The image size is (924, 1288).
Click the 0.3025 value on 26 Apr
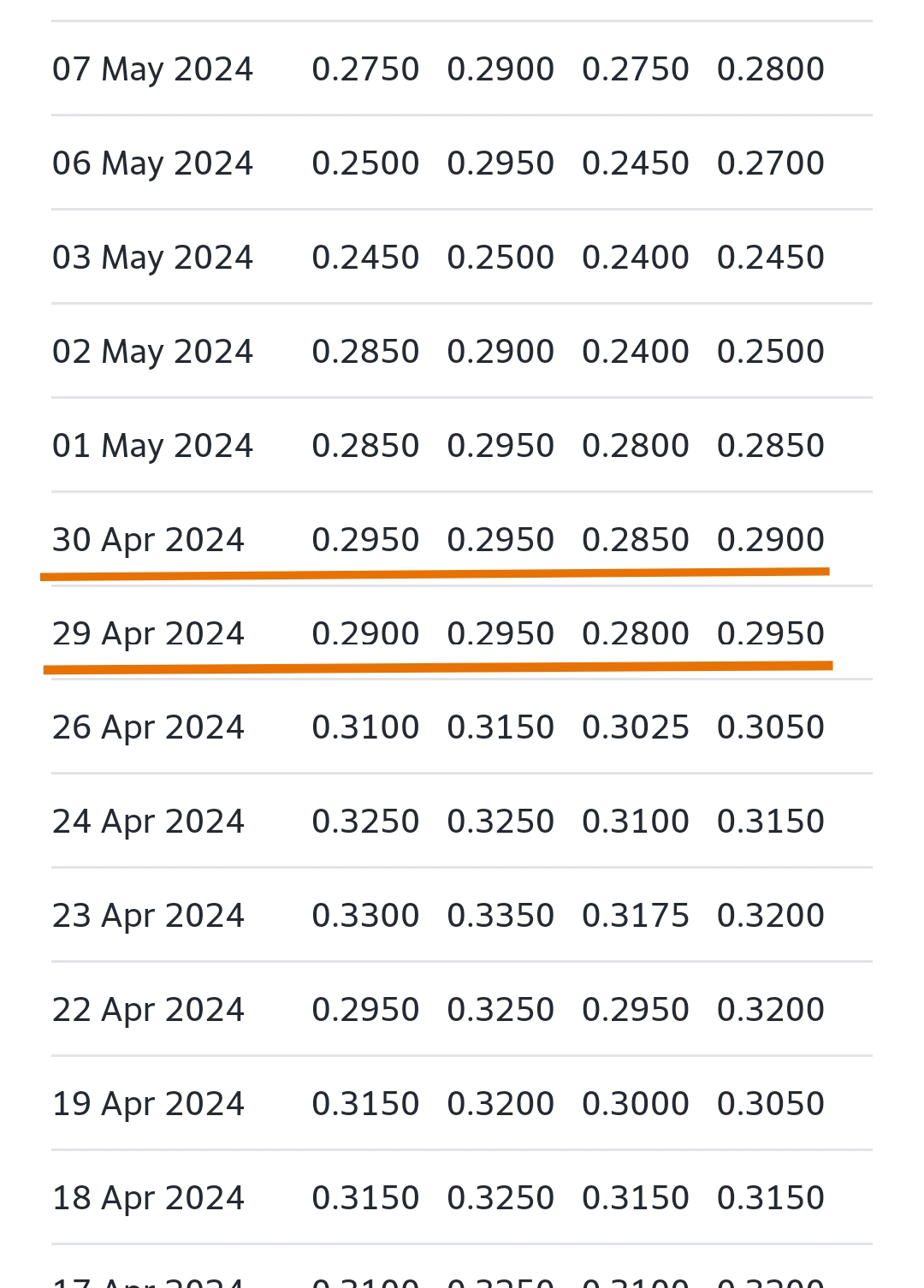[x=635, y=727]
